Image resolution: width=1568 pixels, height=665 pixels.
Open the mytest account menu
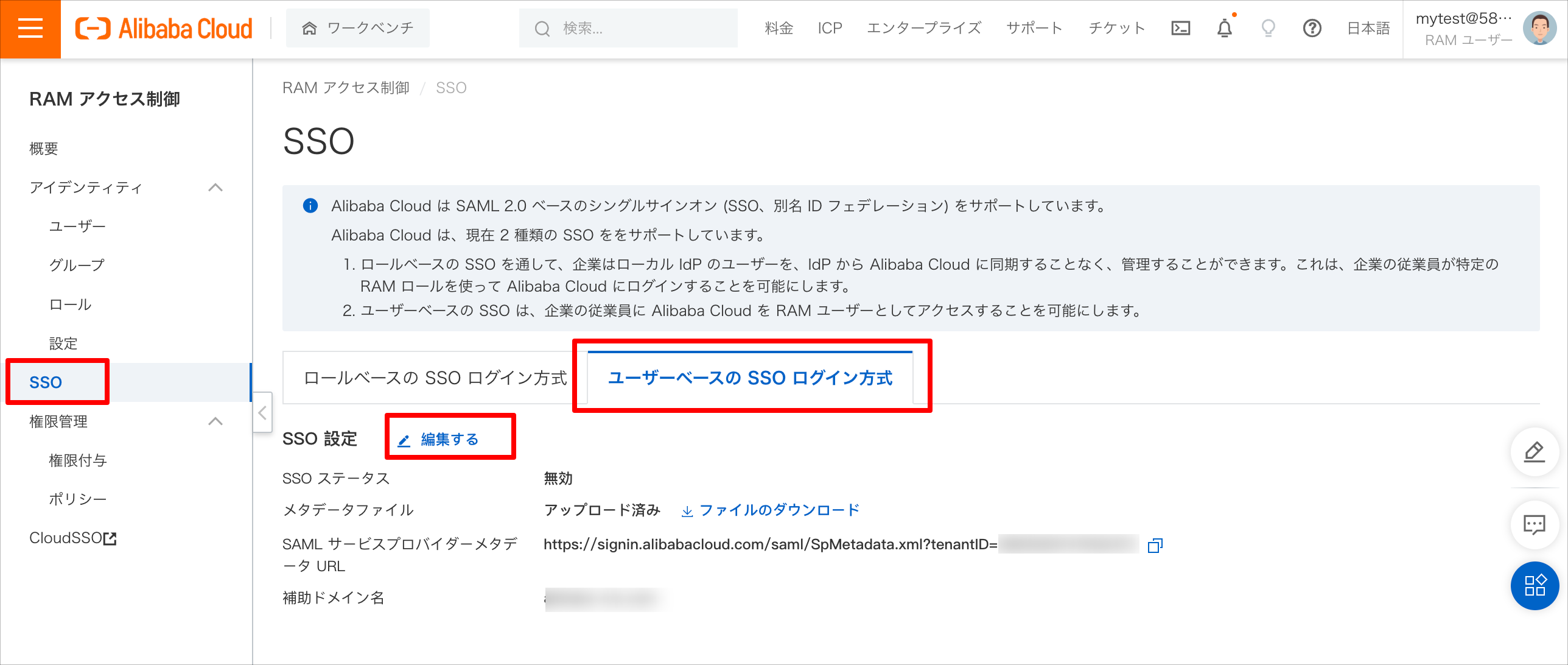pos(1464,29)
